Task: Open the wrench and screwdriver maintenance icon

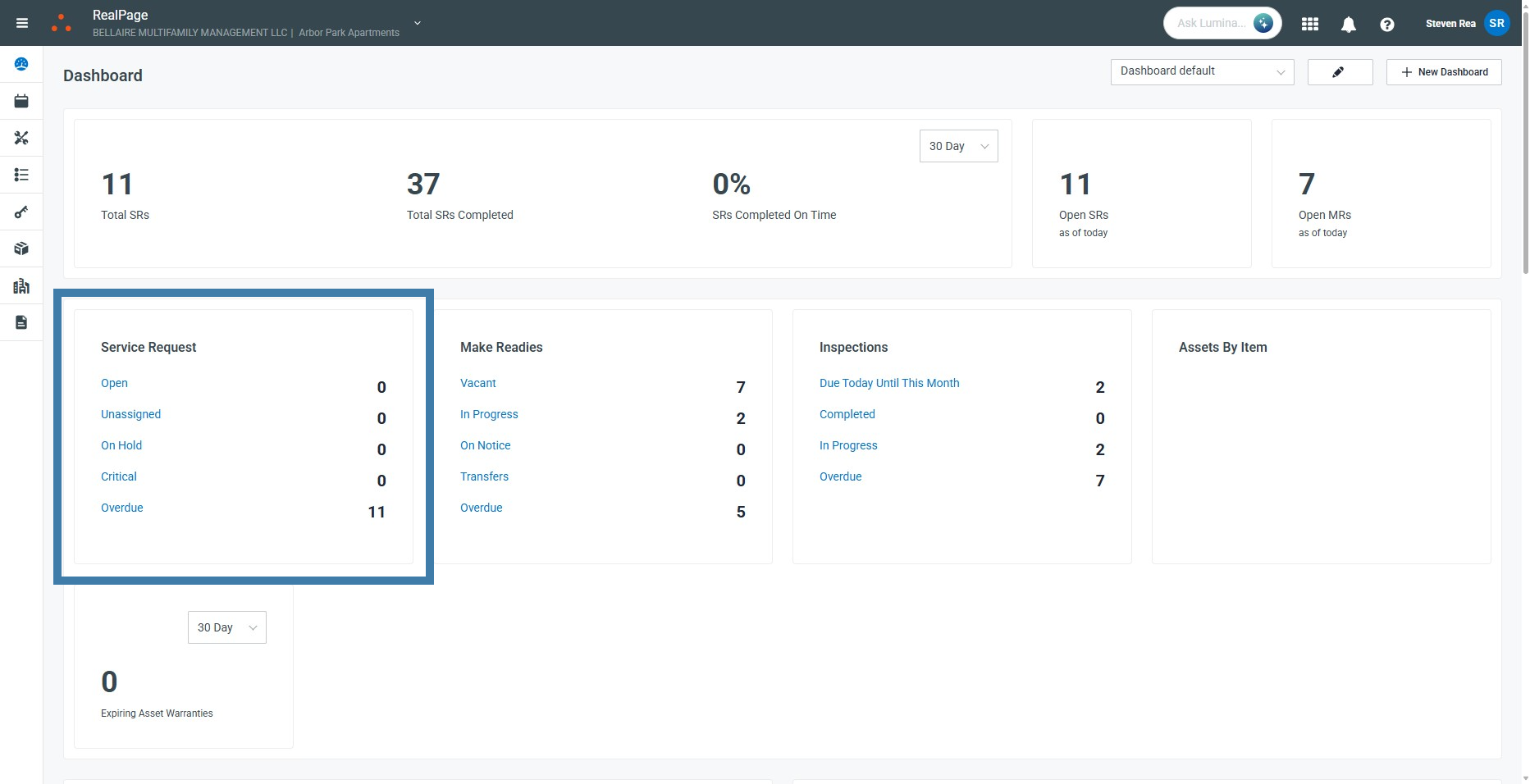Action: (x=21, y=138)
